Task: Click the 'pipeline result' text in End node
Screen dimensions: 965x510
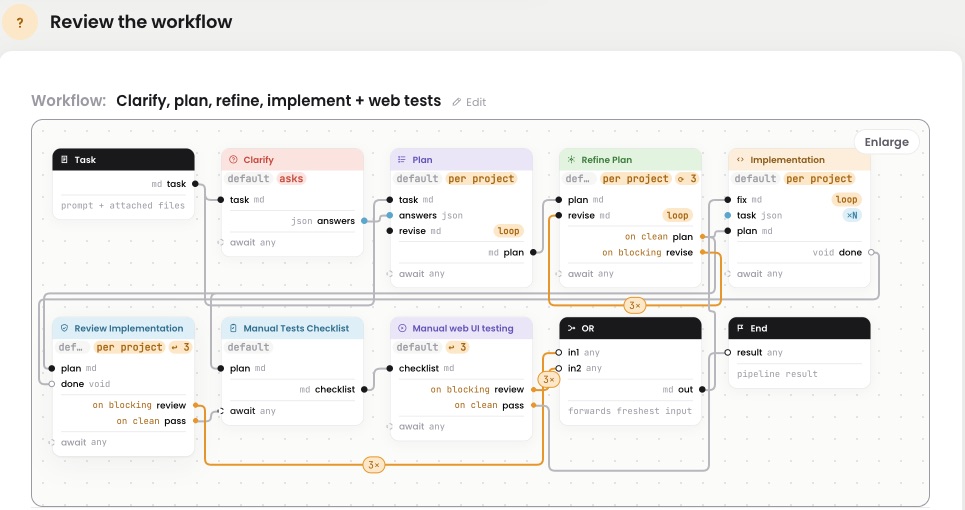Action: [777, 374]
